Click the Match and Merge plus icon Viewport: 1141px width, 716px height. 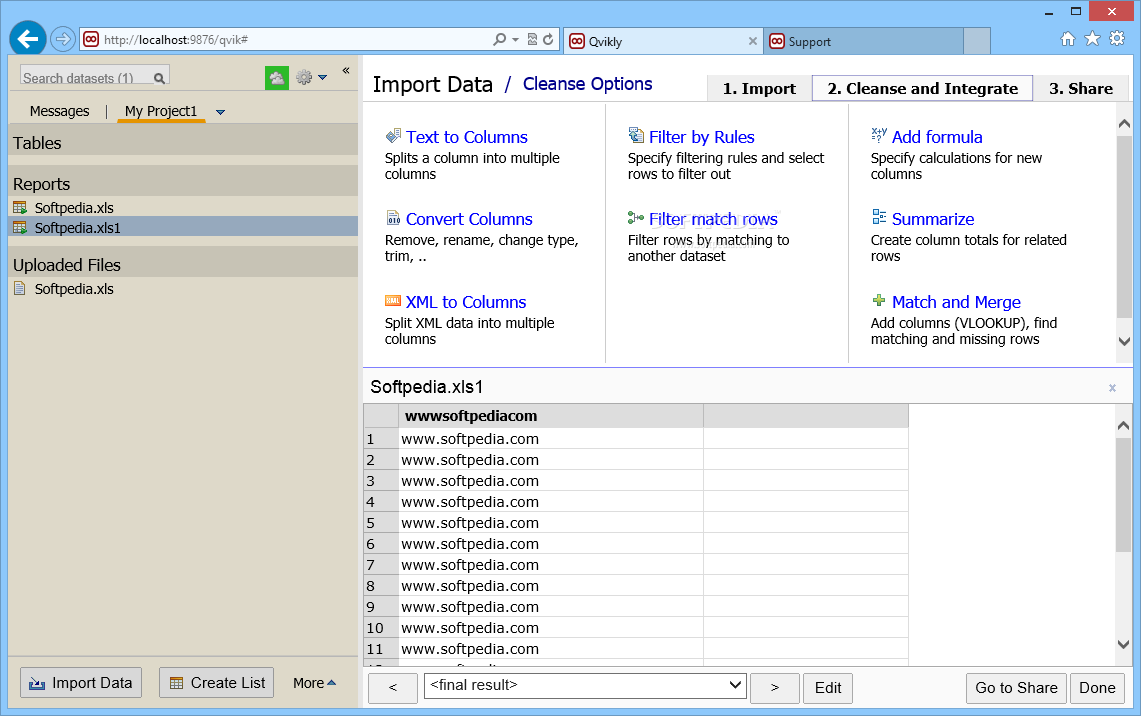(879, 301)
